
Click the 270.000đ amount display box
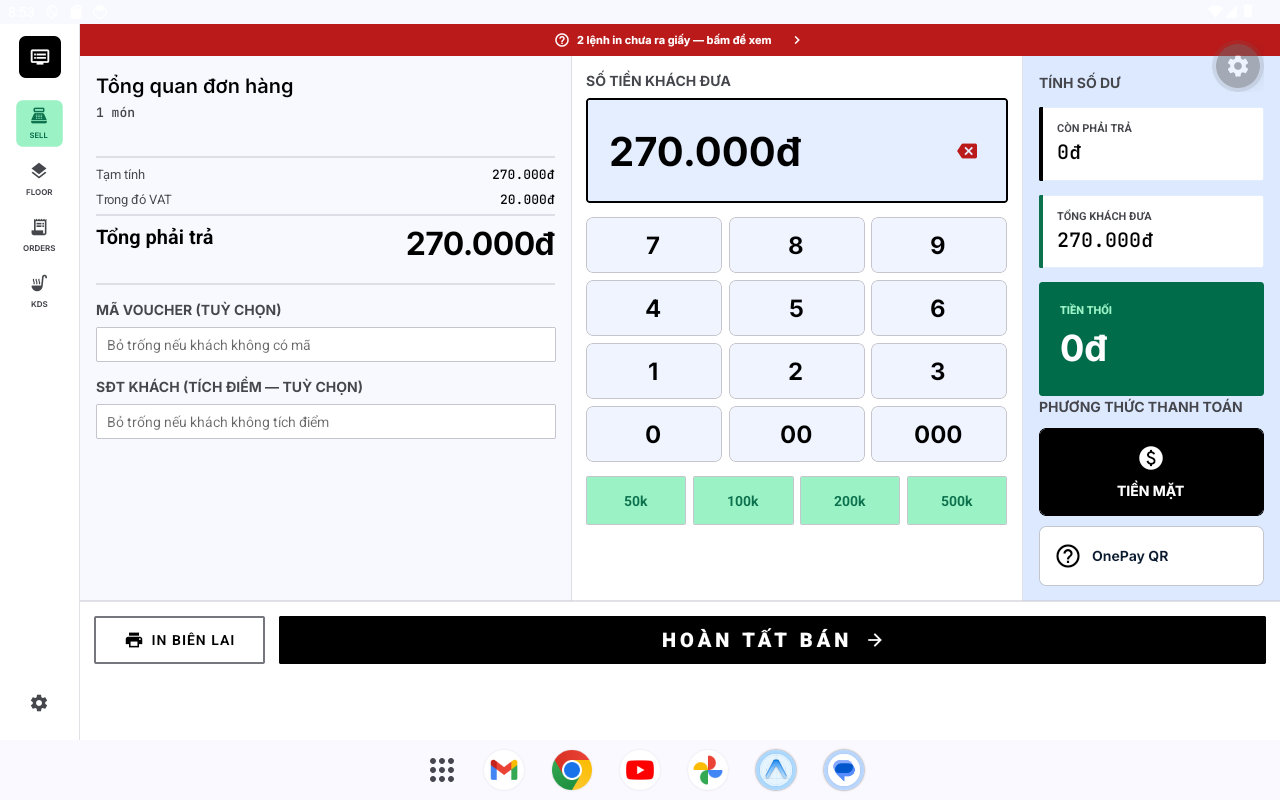tap(797, 151)
